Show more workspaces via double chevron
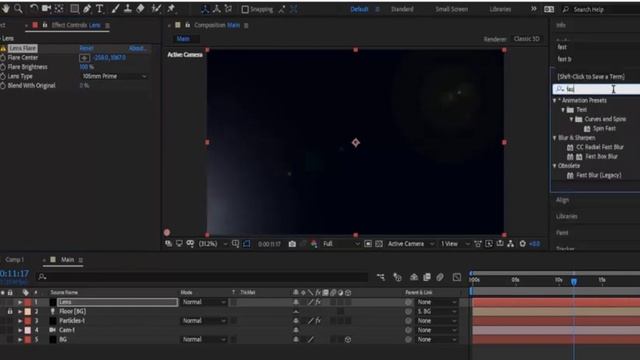 (533, 9)
